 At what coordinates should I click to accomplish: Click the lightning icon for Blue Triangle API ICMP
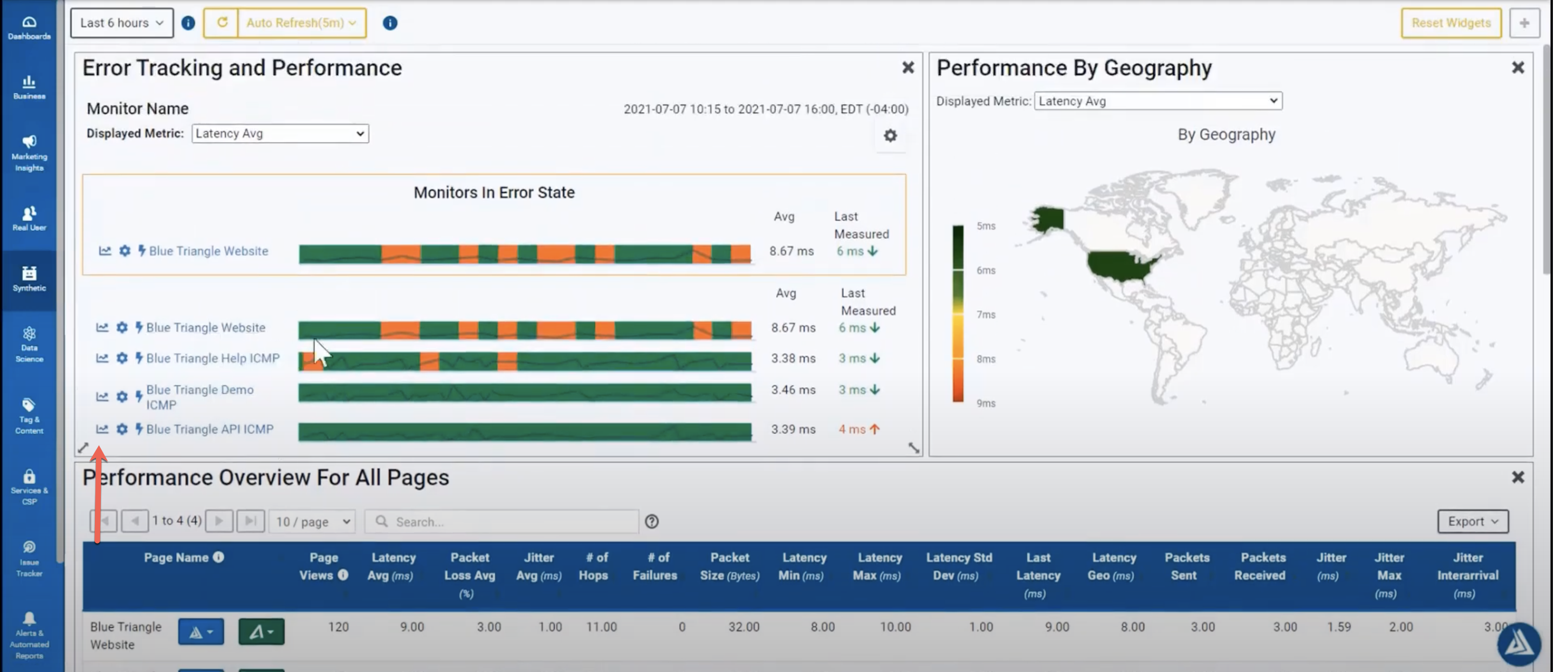point(139,429)
